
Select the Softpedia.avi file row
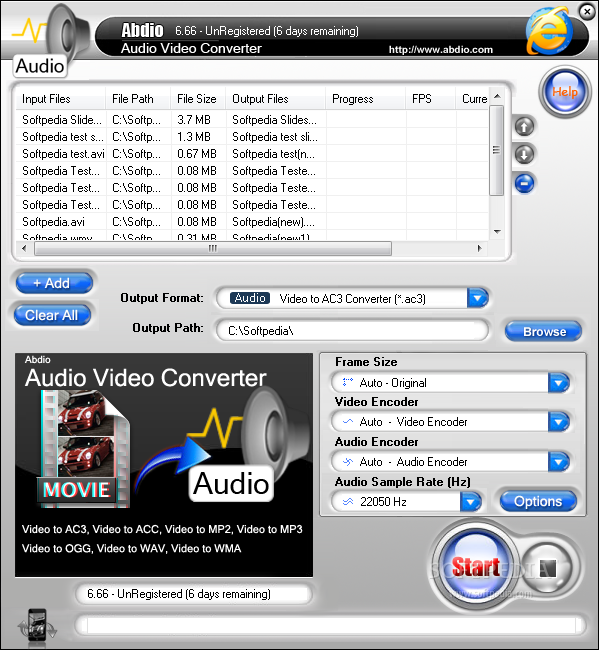pyautogui.click(x=252, y=222)
